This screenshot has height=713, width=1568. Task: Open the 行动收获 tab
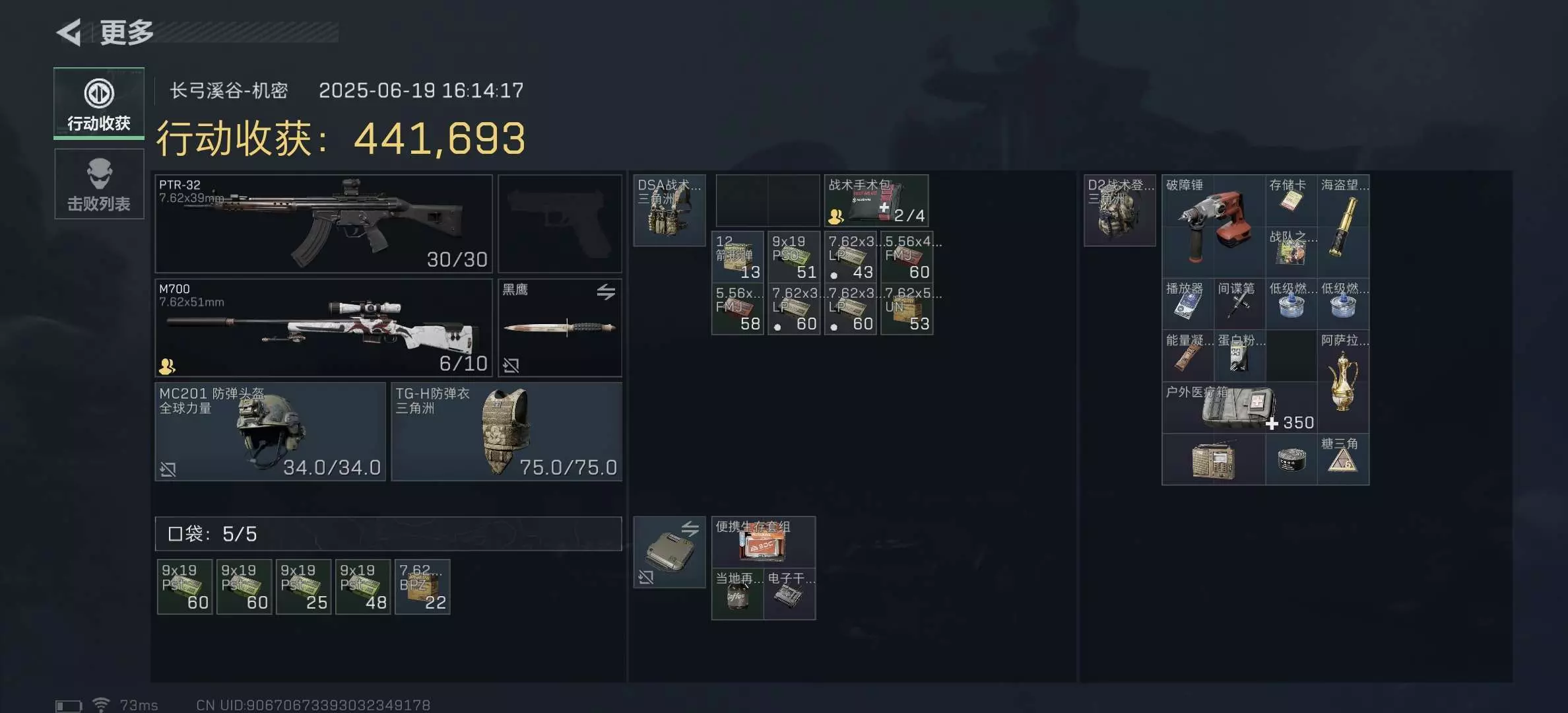point(99,104)
